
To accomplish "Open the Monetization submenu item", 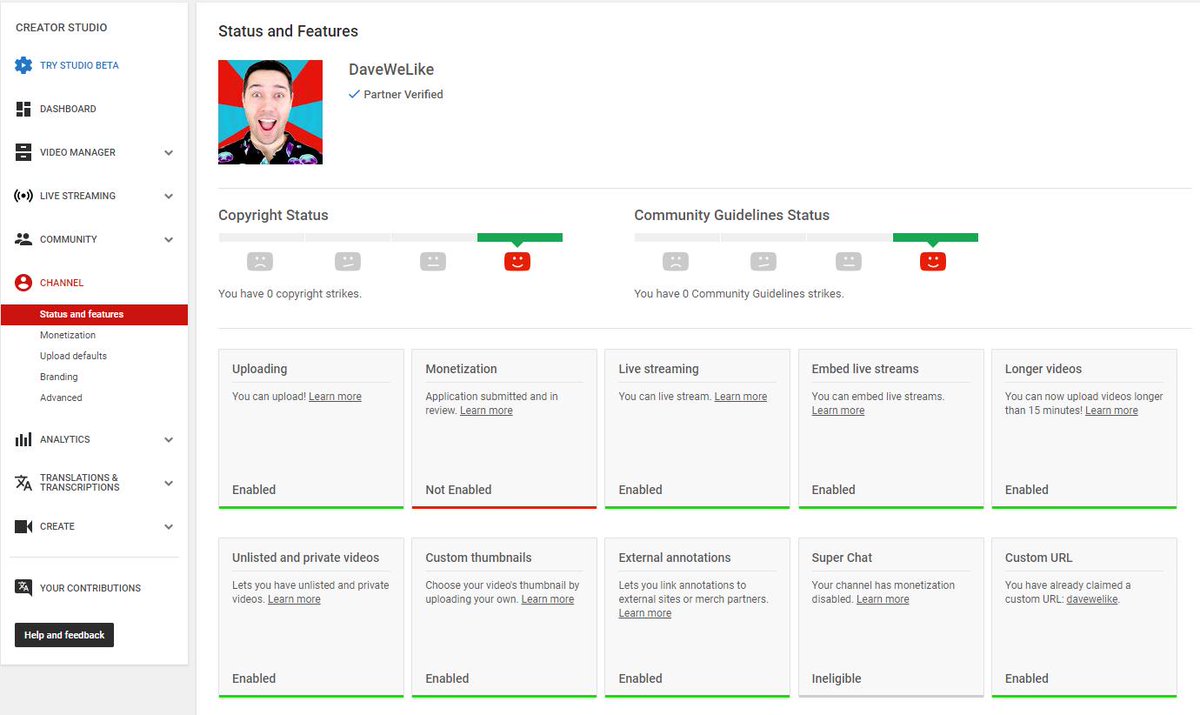I will coord(68,335).
